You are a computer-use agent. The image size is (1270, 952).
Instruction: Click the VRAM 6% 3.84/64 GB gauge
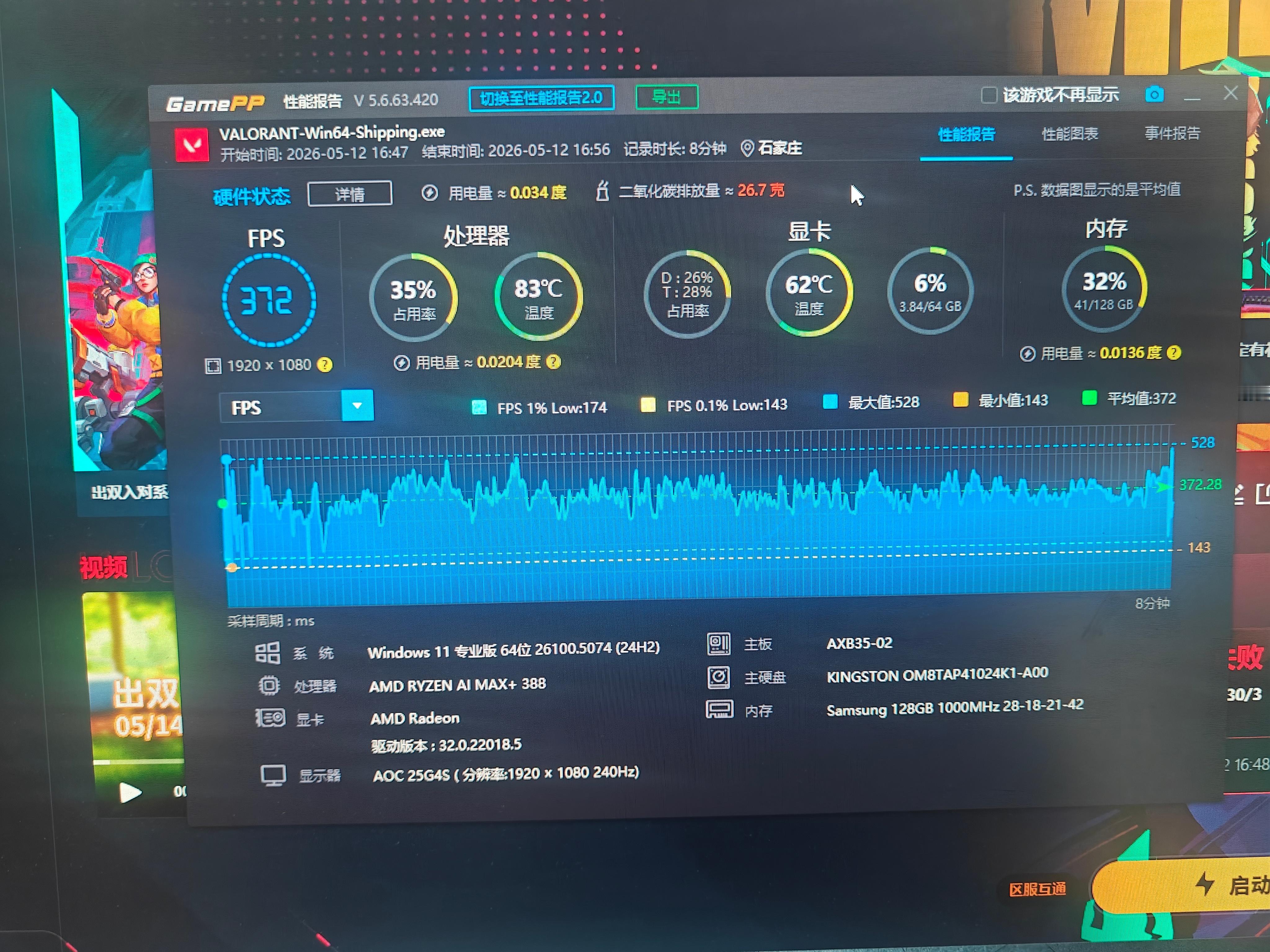click(x=930, y=290)
